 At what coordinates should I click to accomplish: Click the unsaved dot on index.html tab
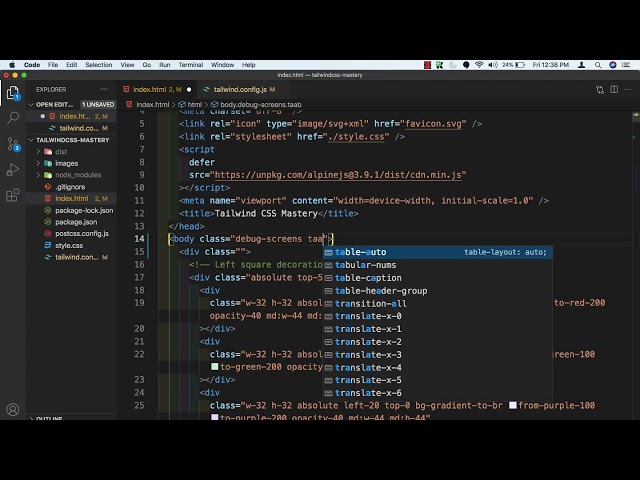tap(189, 89)
